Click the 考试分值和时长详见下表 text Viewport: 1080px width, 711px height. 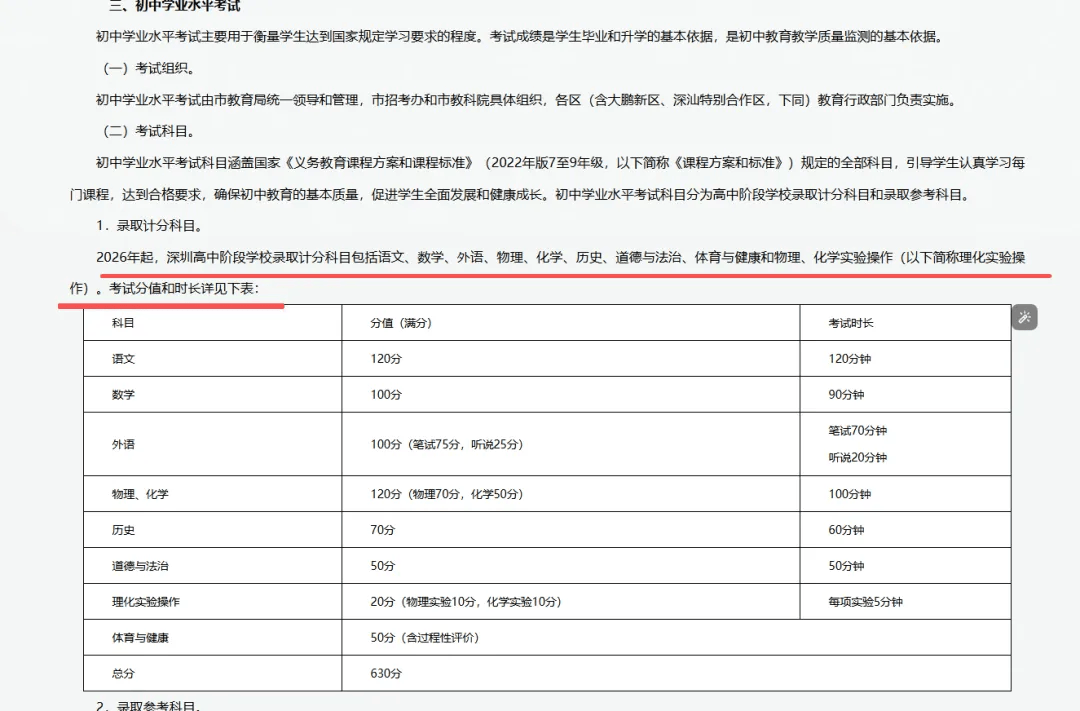click(x=184, y=288)
